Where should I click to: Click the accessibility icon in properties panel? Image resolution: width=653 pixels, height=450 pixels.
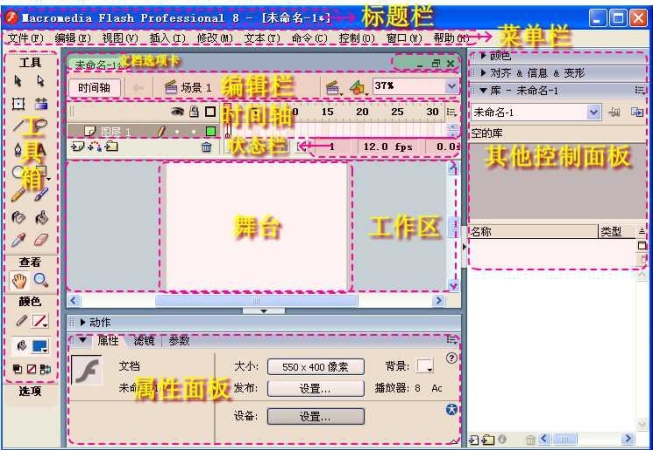pyautogui.click(x=451, y=410)
